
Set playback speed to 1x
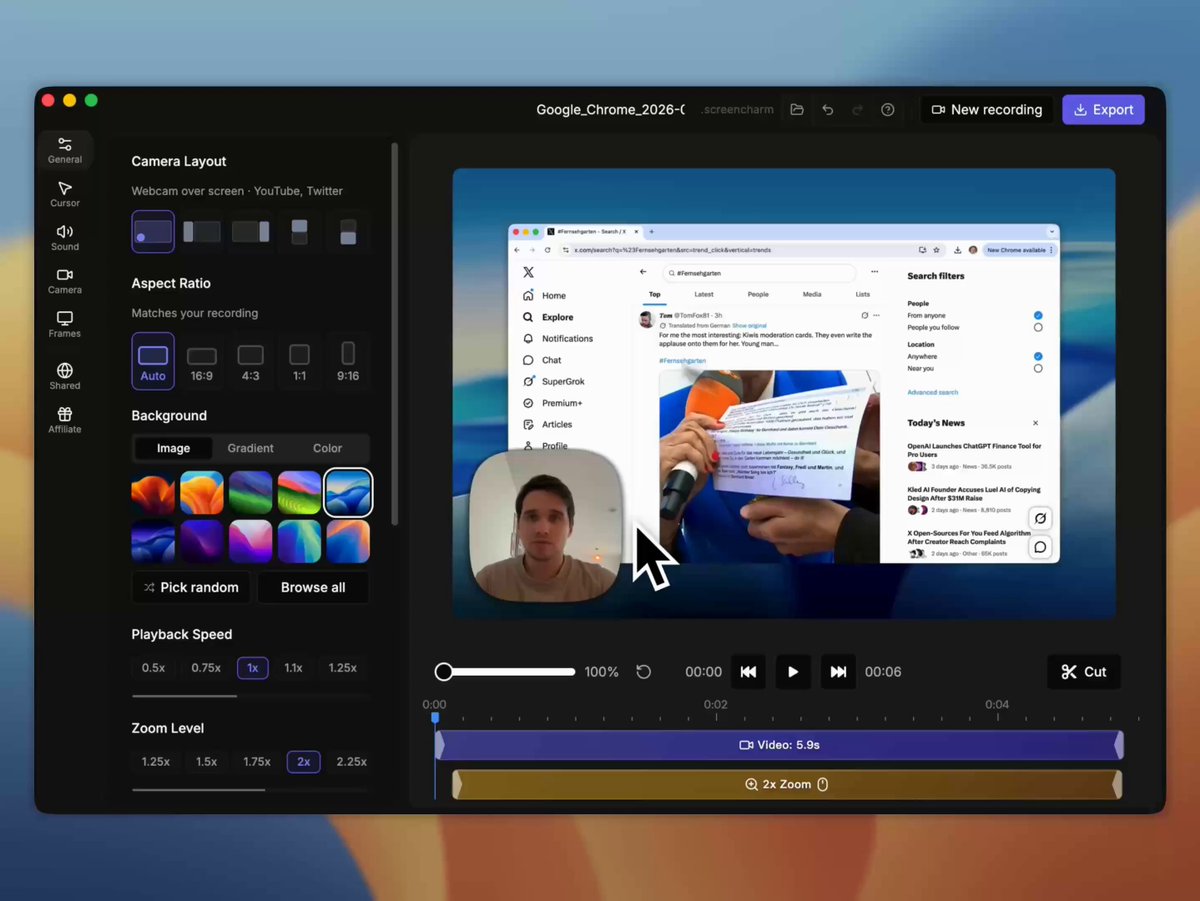(x=253, y=668)
